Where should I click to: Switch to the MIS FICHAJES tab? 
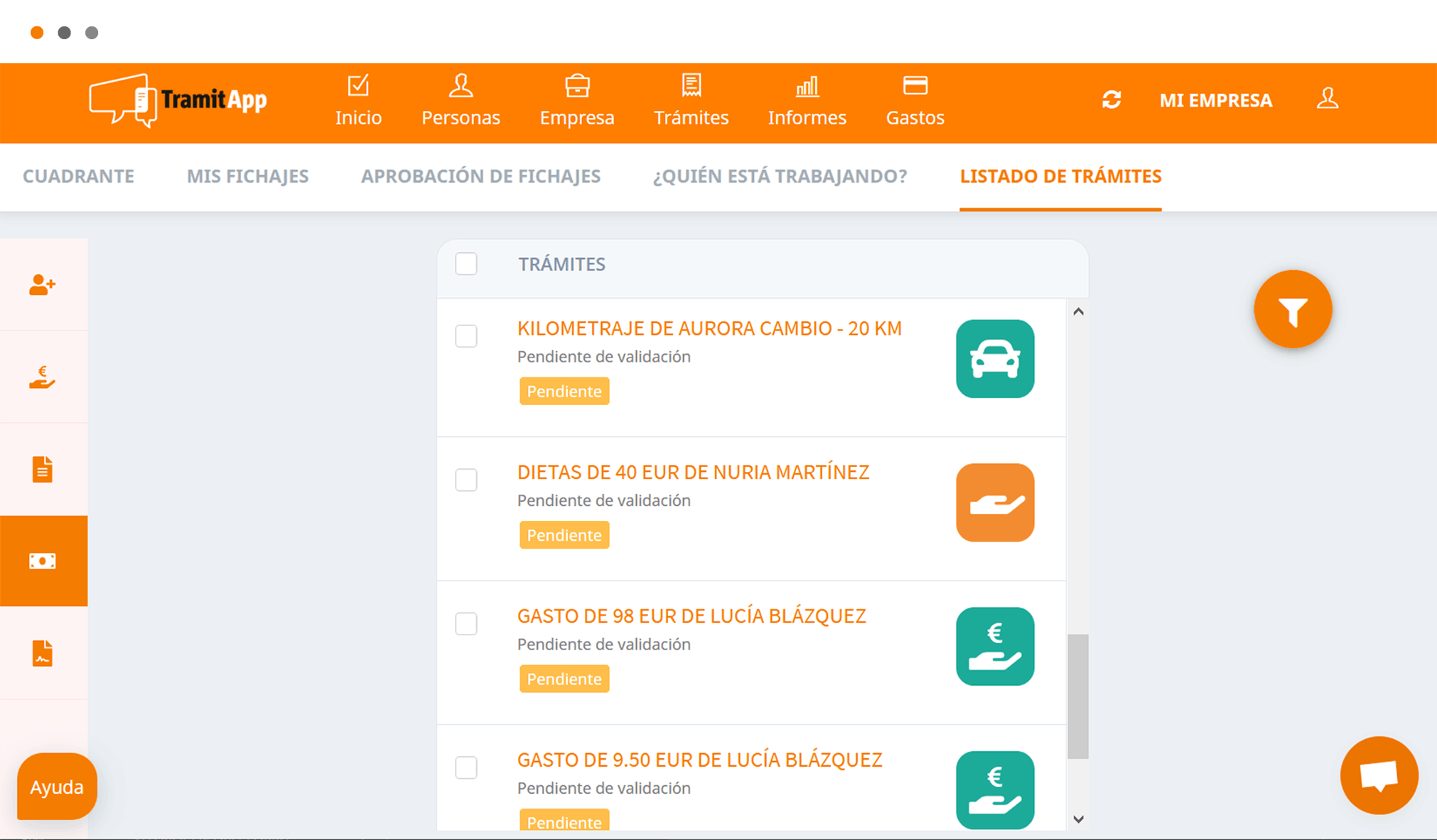pos(247,176)
